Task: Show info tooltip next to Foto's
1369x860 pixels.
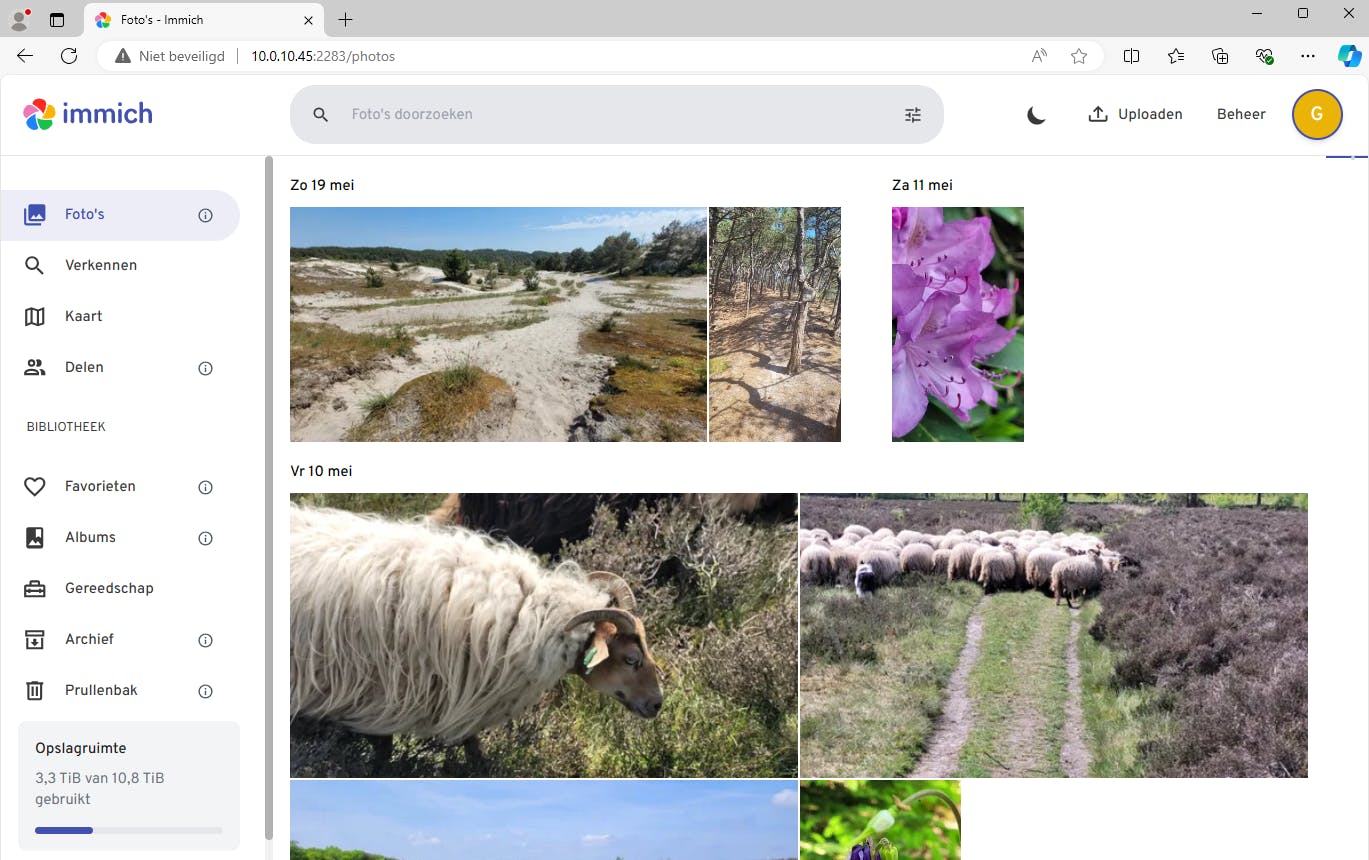Action: pos(205,215)
